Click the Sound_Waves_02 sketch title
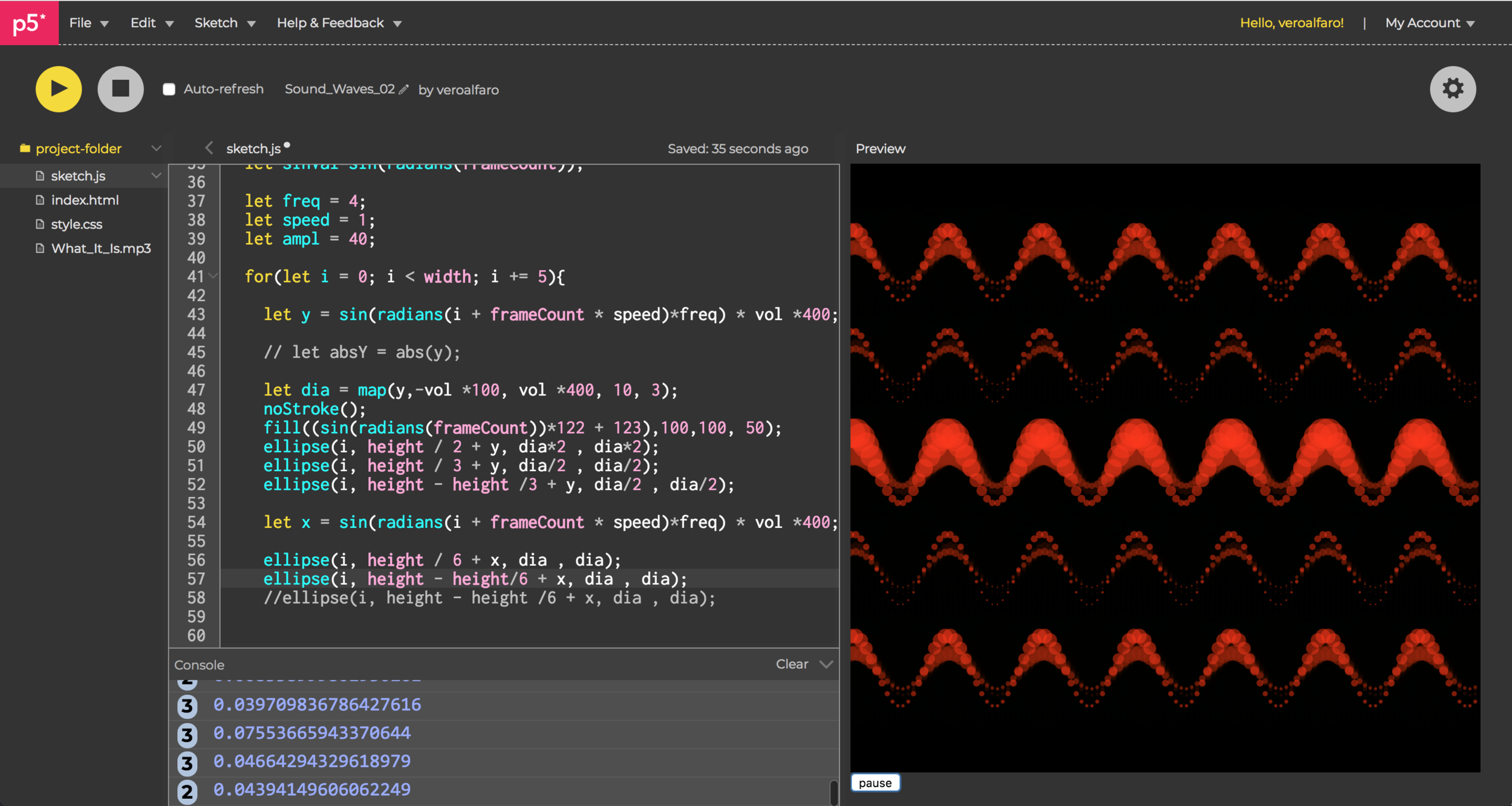Viewport: 1512px width, 806px height. (x=339, y=89)
